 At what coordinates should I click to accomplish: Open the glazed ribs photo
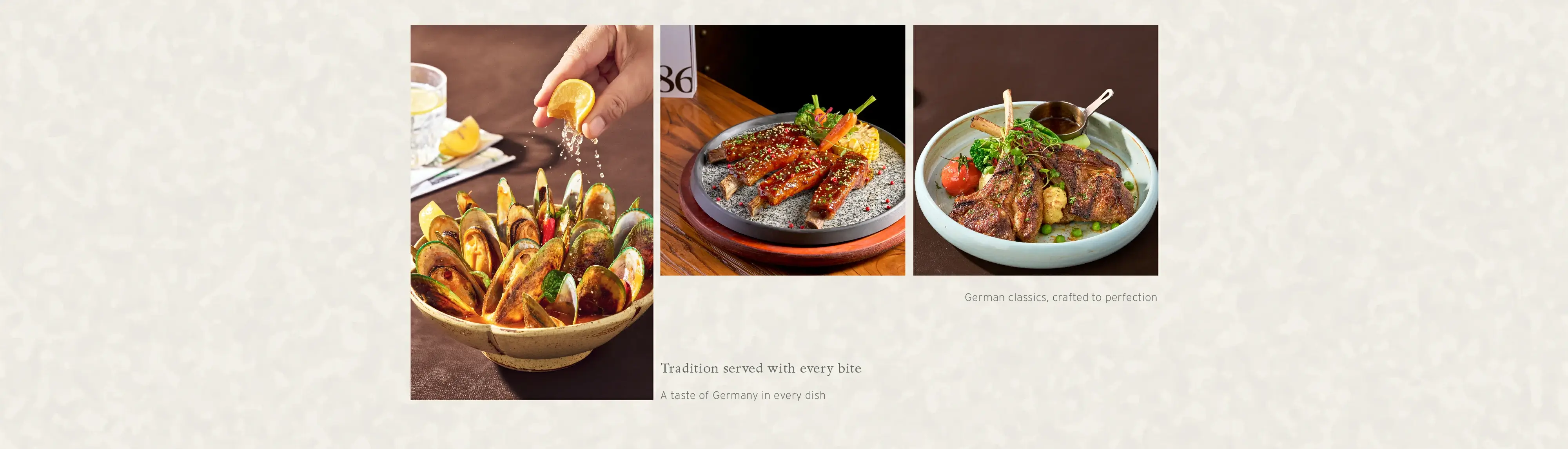[783, 150]
